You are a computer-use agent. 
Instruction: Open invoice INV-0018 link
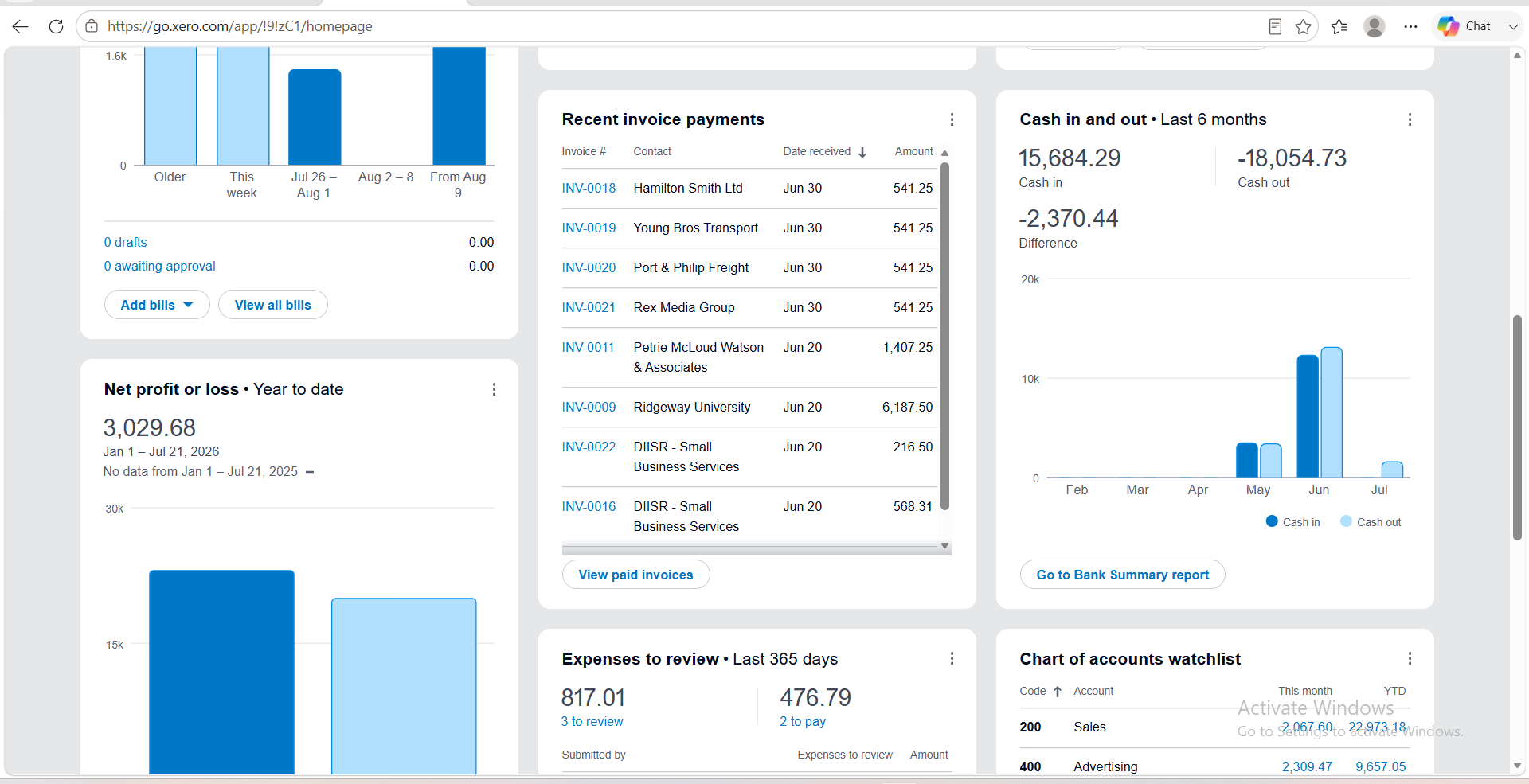point(589,189)
